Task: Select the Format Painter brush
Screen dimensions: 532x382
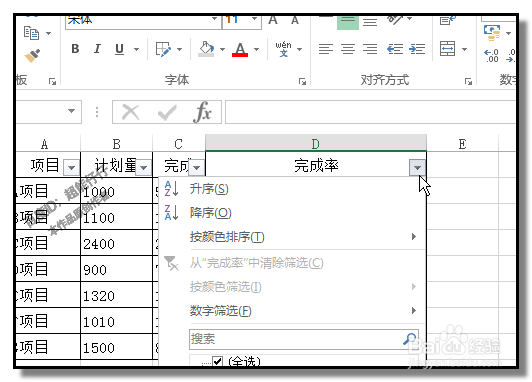Action: pos(33,56)
